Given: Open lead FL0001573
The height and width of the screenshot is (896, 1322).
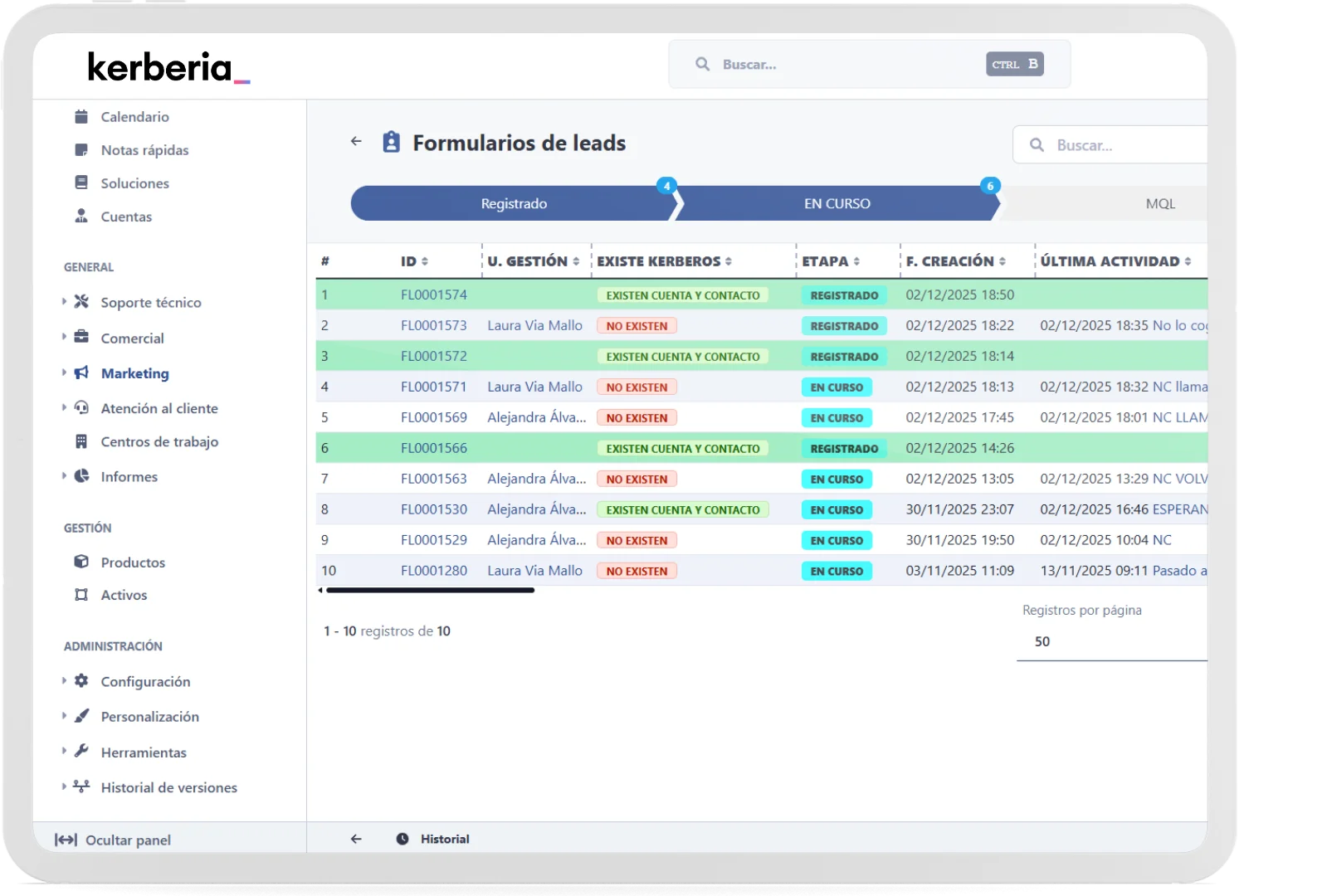Looking at the screenshot, I should [433, 325].
